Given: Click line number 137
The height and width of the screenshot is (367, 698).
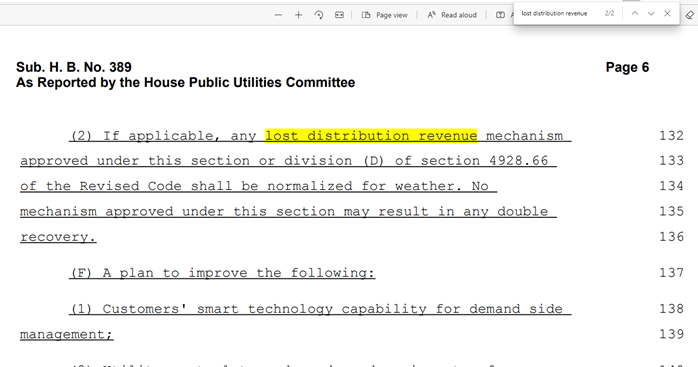Looking at the screenshot, I should pos(671,273).
